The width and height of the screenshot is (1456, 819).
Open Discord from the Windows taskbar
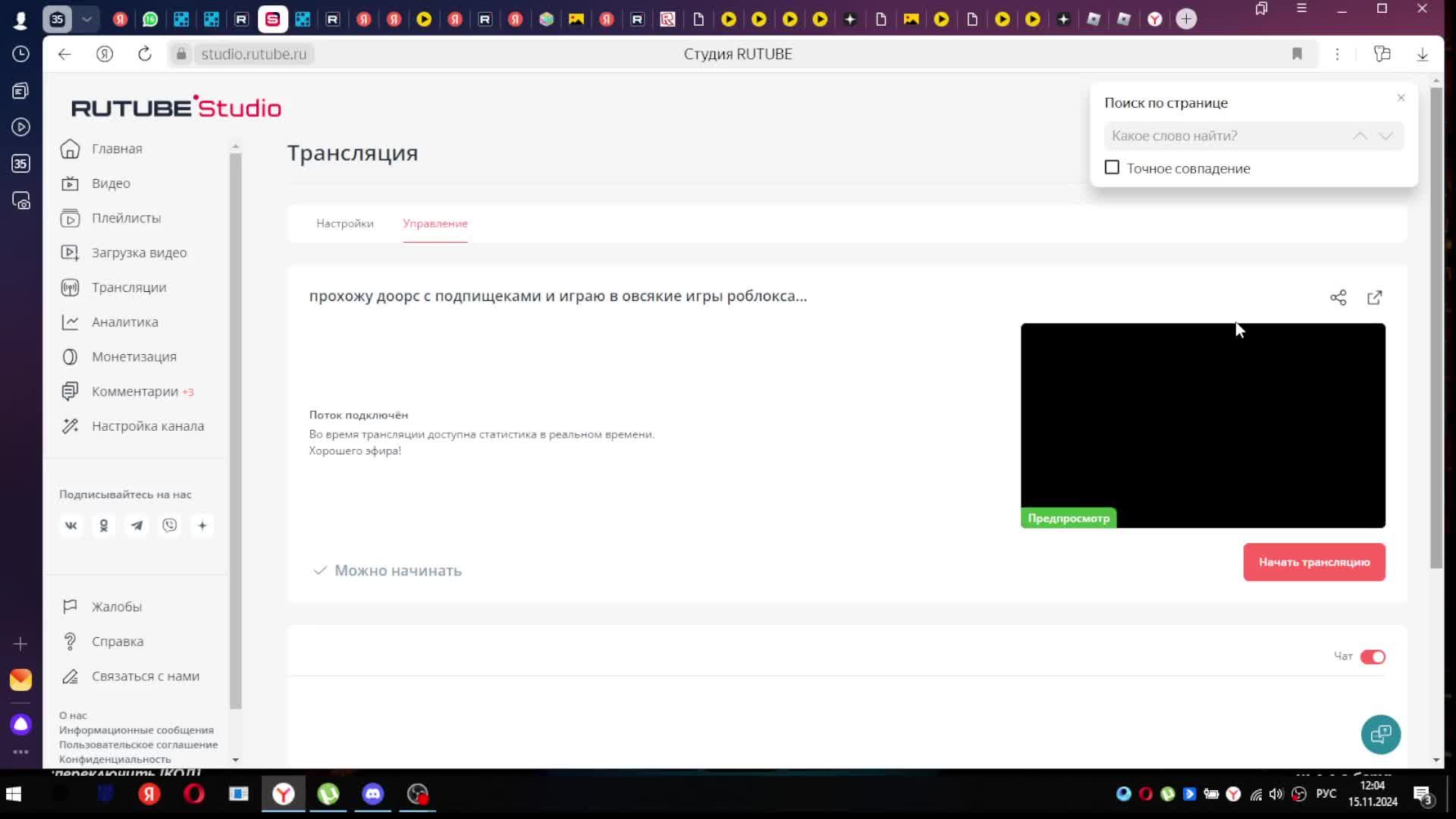click(x=372, y=794)
